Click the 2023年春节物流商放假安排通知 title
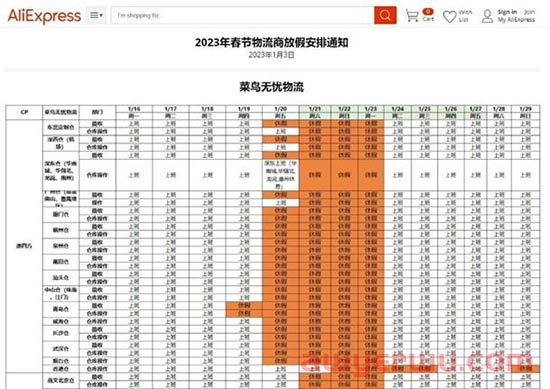 point(271,43)
